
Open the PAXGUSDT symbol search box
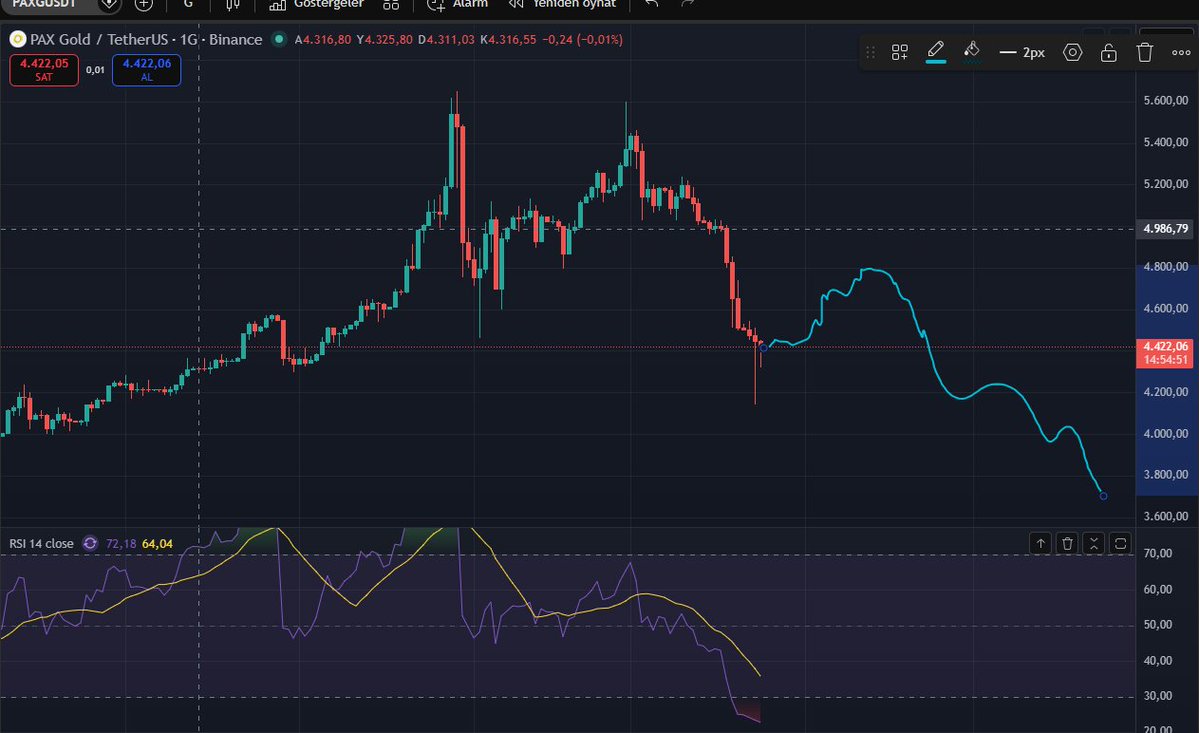44,5
